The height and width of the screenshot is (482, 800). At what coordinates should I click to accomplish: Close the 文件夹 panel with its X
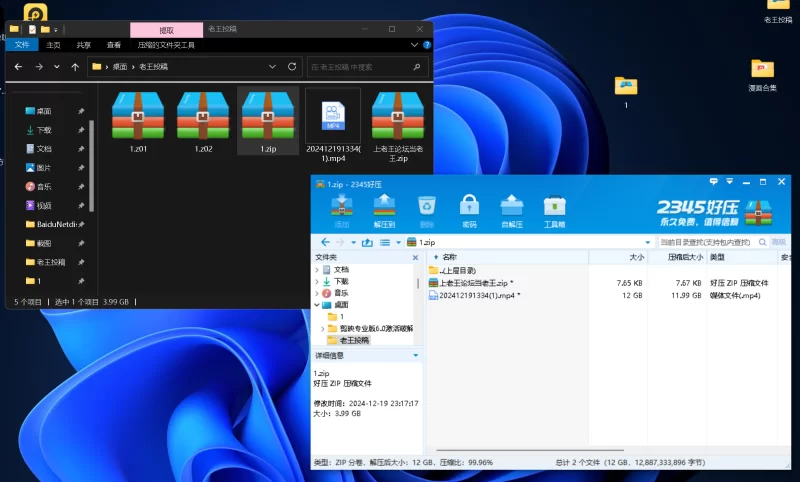[415, 258]
